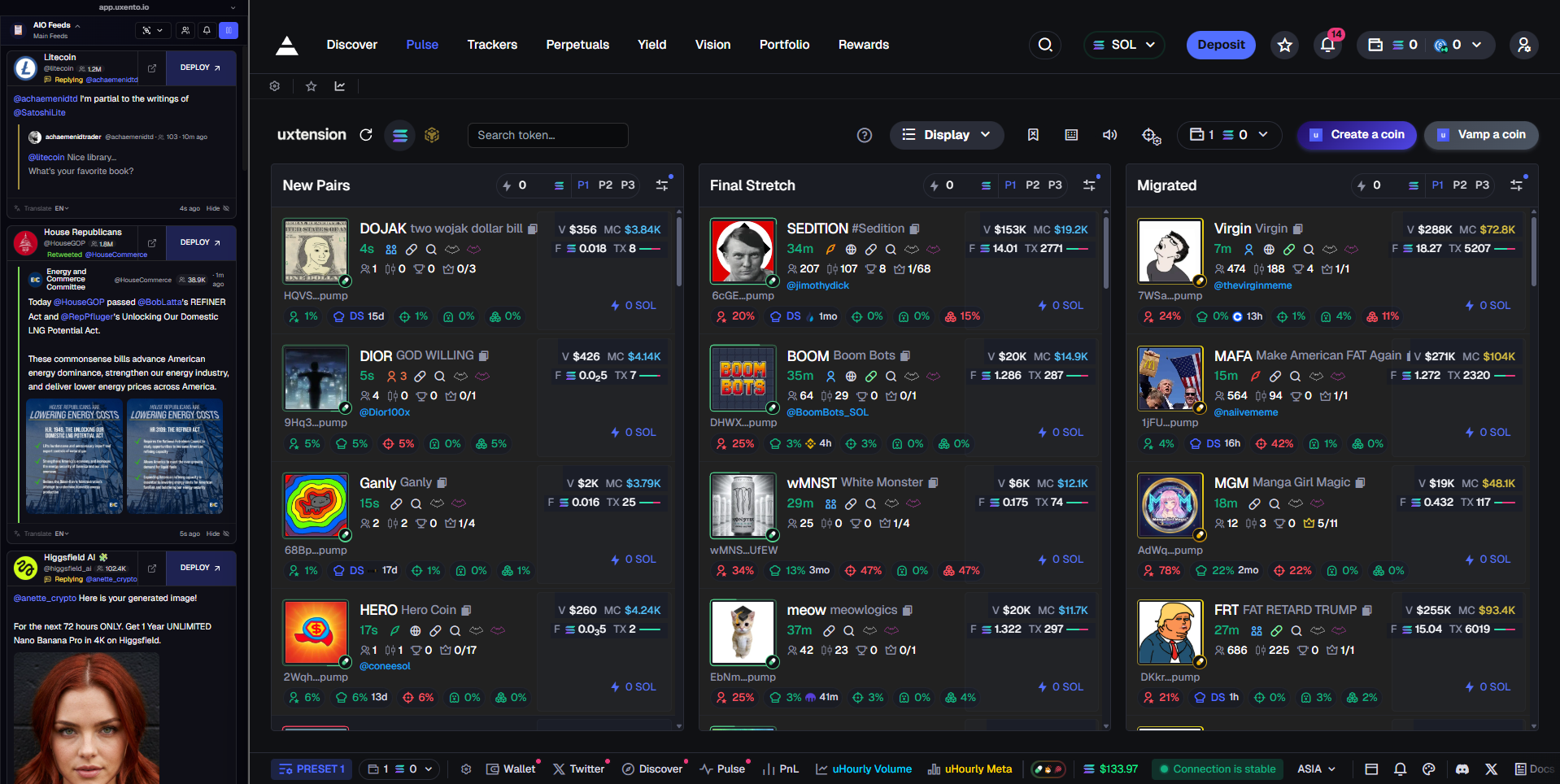The width and height of the screenshot is (1560, 784).
Task: Expand the ASIA region selector
Action: (x=1316, y=769)
